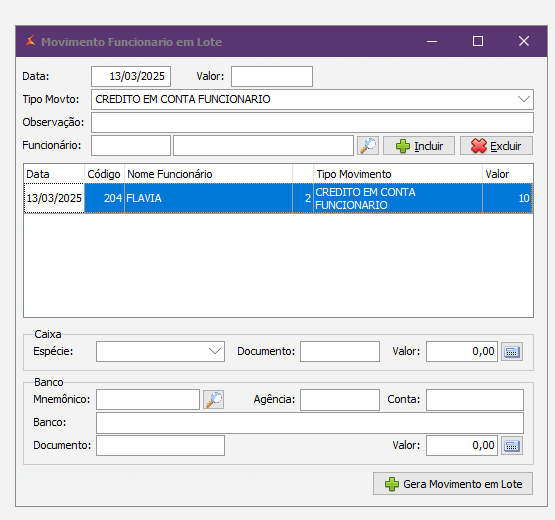This screenshot has width=555, height=520.
Task: Expand the Espécie dropdown in Caixa
Action: tap(215, 351)
